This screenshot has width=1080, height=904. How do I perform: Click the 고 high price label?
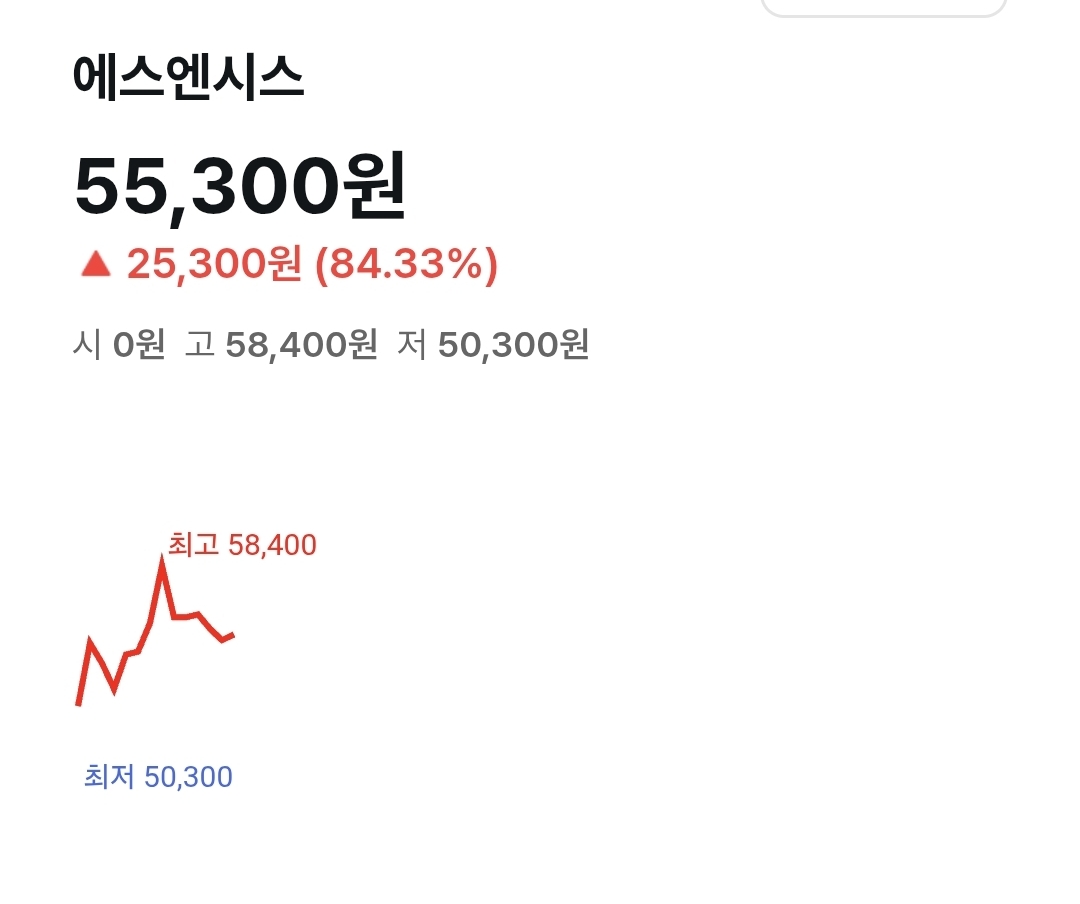200,345
